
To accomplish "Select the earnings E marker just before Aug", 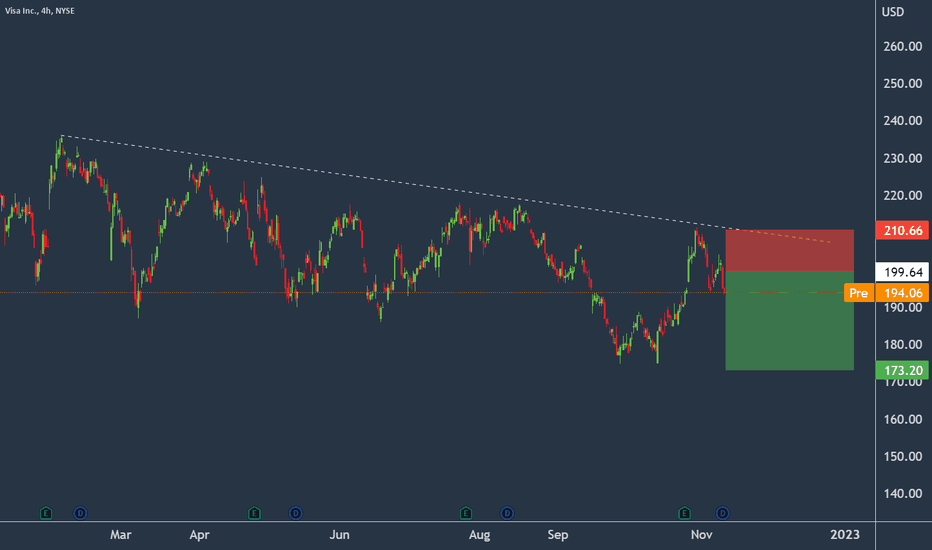I will pos(466,513).
